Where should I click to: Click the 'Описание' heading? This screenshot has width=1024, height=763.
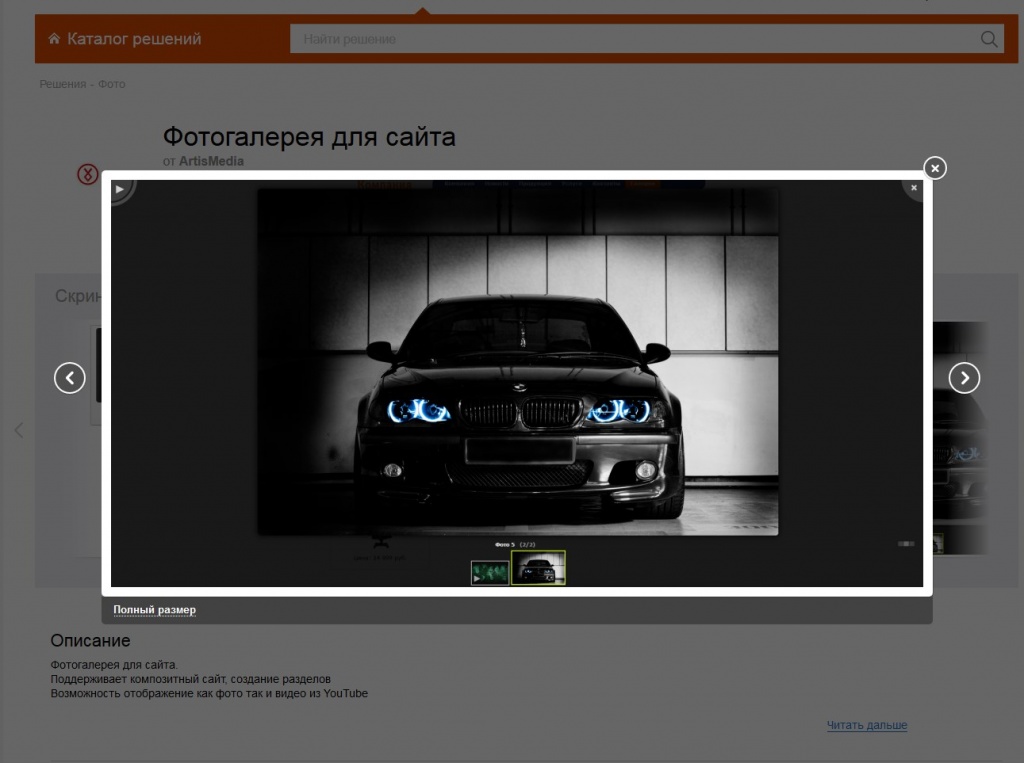coord(90,641)
